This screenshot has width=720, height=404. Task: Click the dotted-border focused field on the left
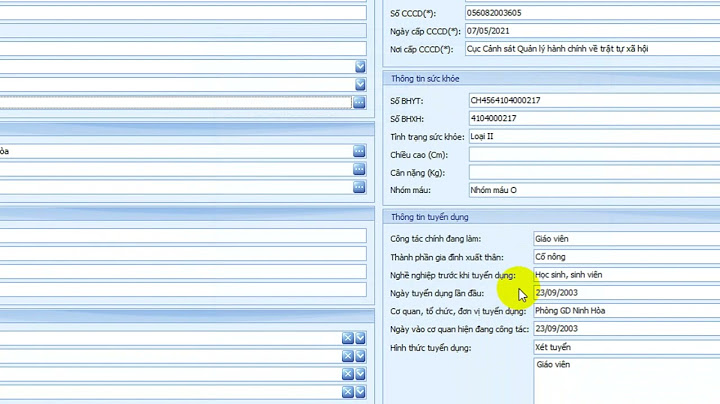click(176, 102)
